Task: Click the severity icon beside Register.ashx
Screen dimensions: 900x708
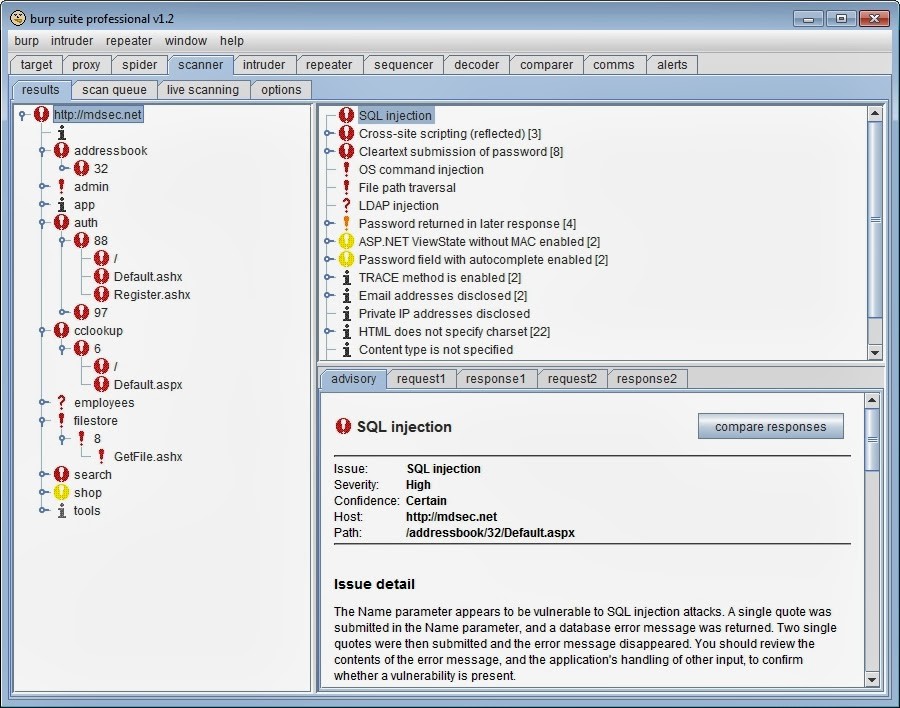Action: coord(101,294)
